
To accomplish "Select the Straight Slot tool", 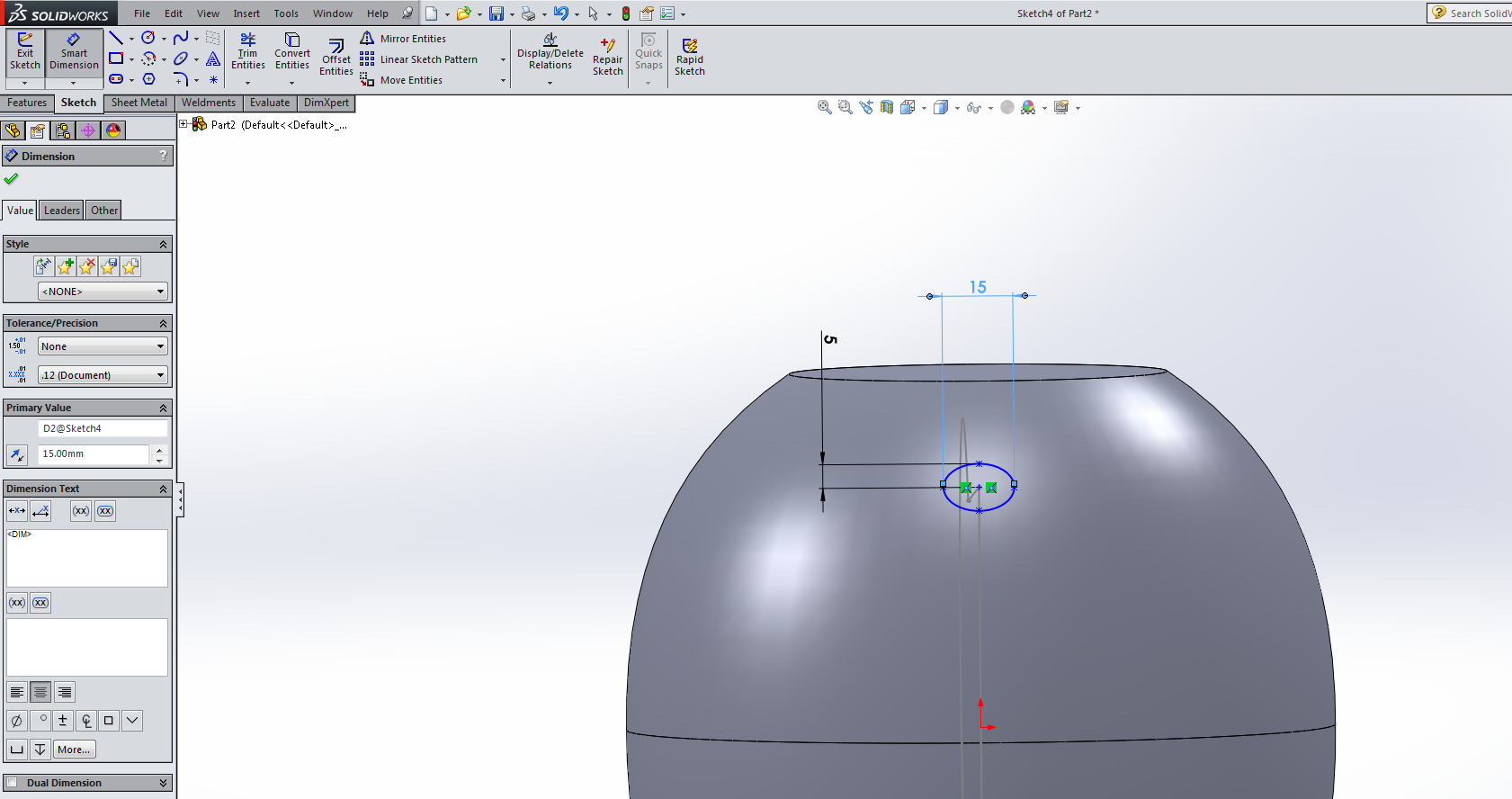I will point(116,79).
